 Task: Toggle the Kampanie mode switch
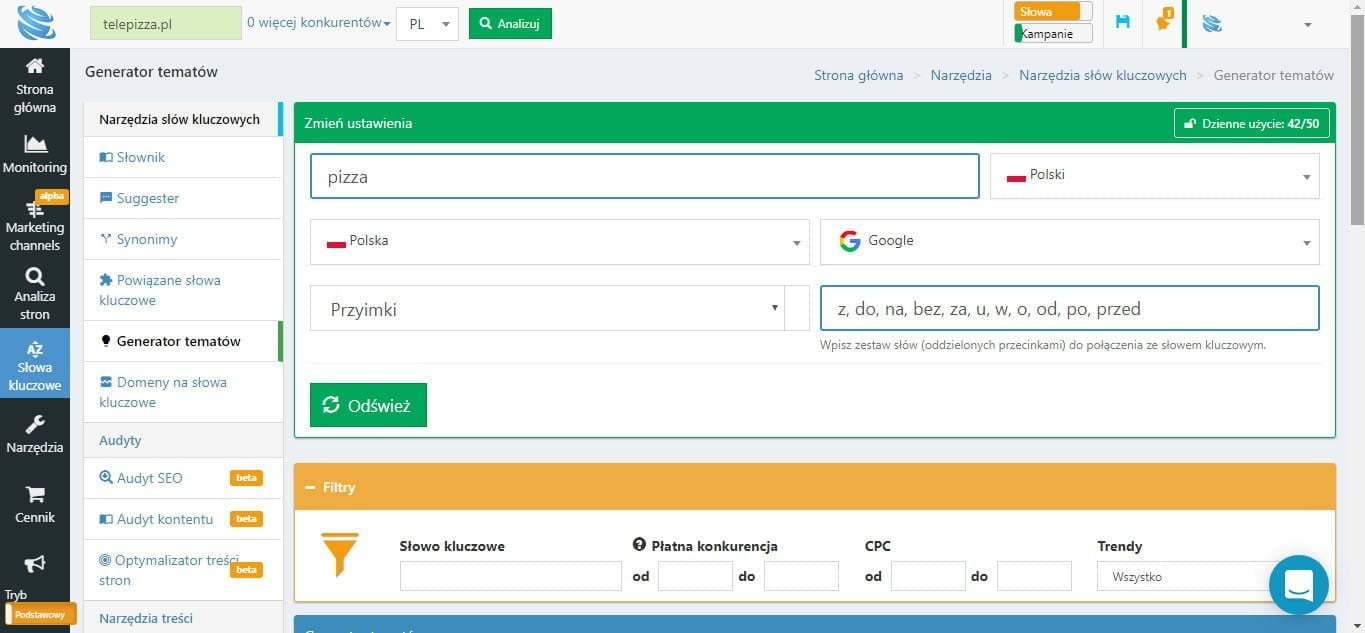click(x=1052, y=34)
